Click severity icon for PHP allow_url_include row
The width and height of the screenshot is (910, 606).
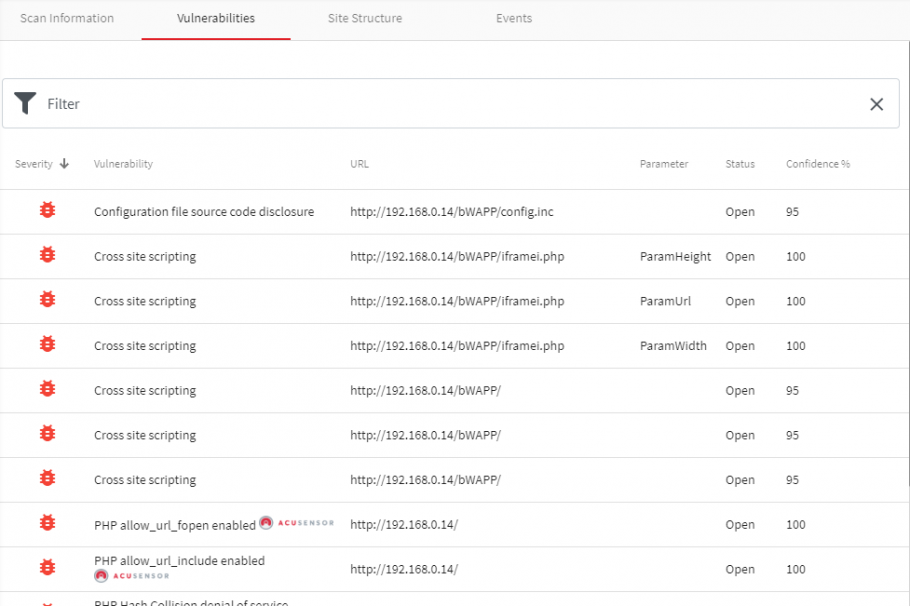pyautogui.click(x=48, y=568)
